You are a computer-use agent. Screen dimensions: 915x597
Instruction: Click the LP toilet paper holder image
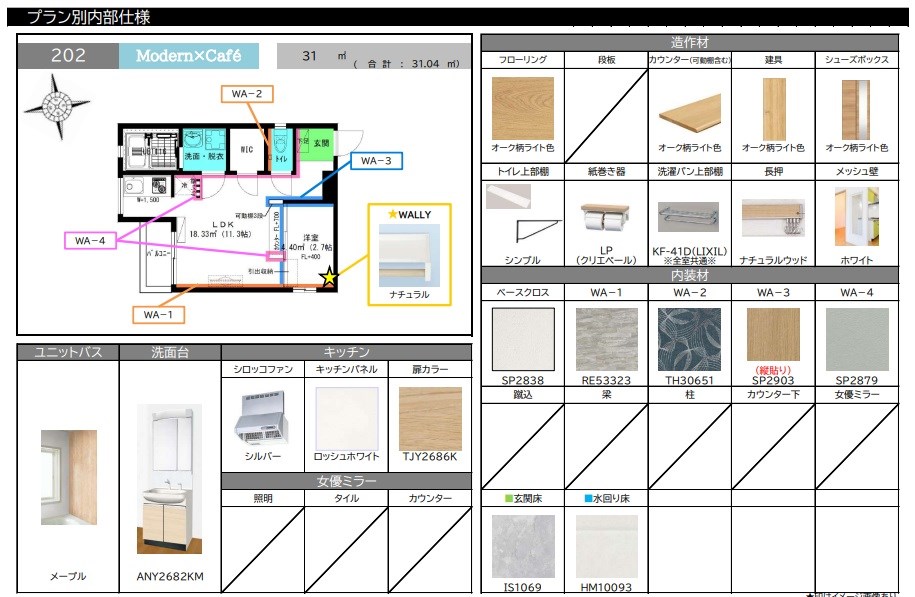606,218
